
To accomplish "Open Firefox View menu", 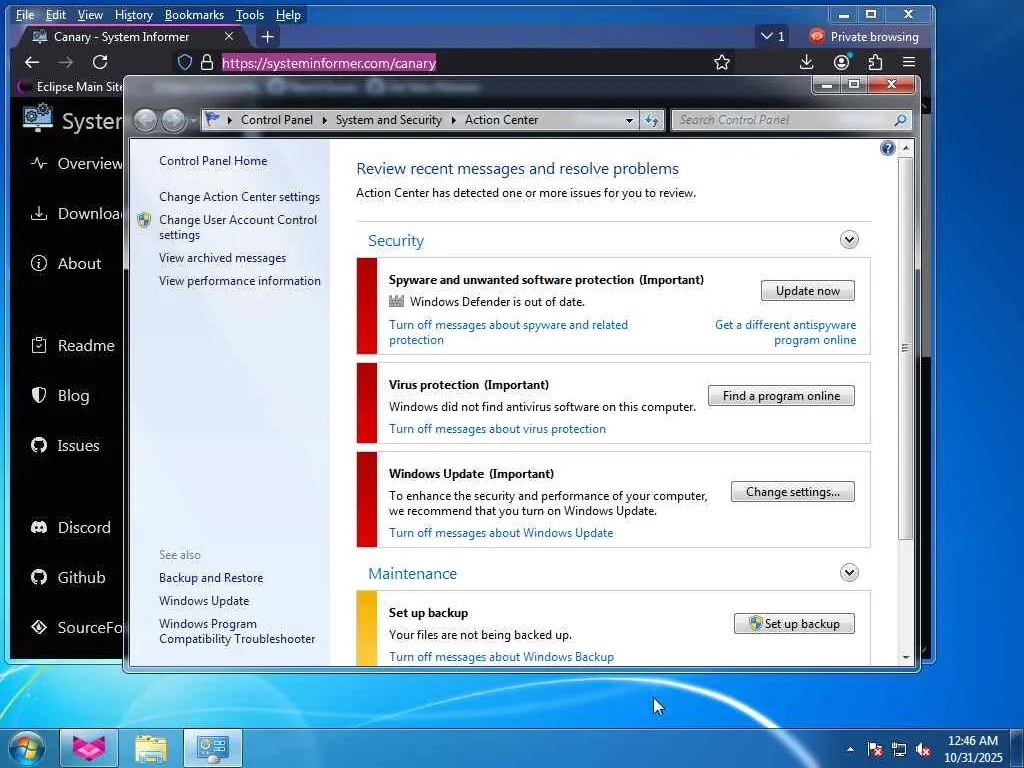I will click(90, 14).
